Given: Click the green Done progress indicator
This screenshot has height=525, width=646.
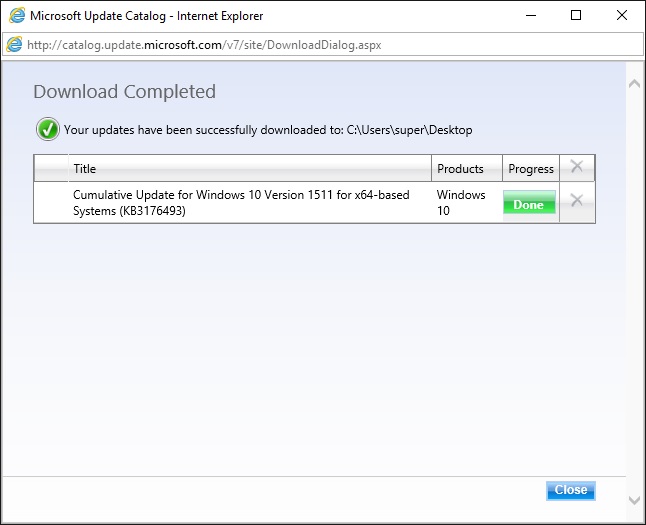Looking at the screenshot, I should (x=529, y=202).
